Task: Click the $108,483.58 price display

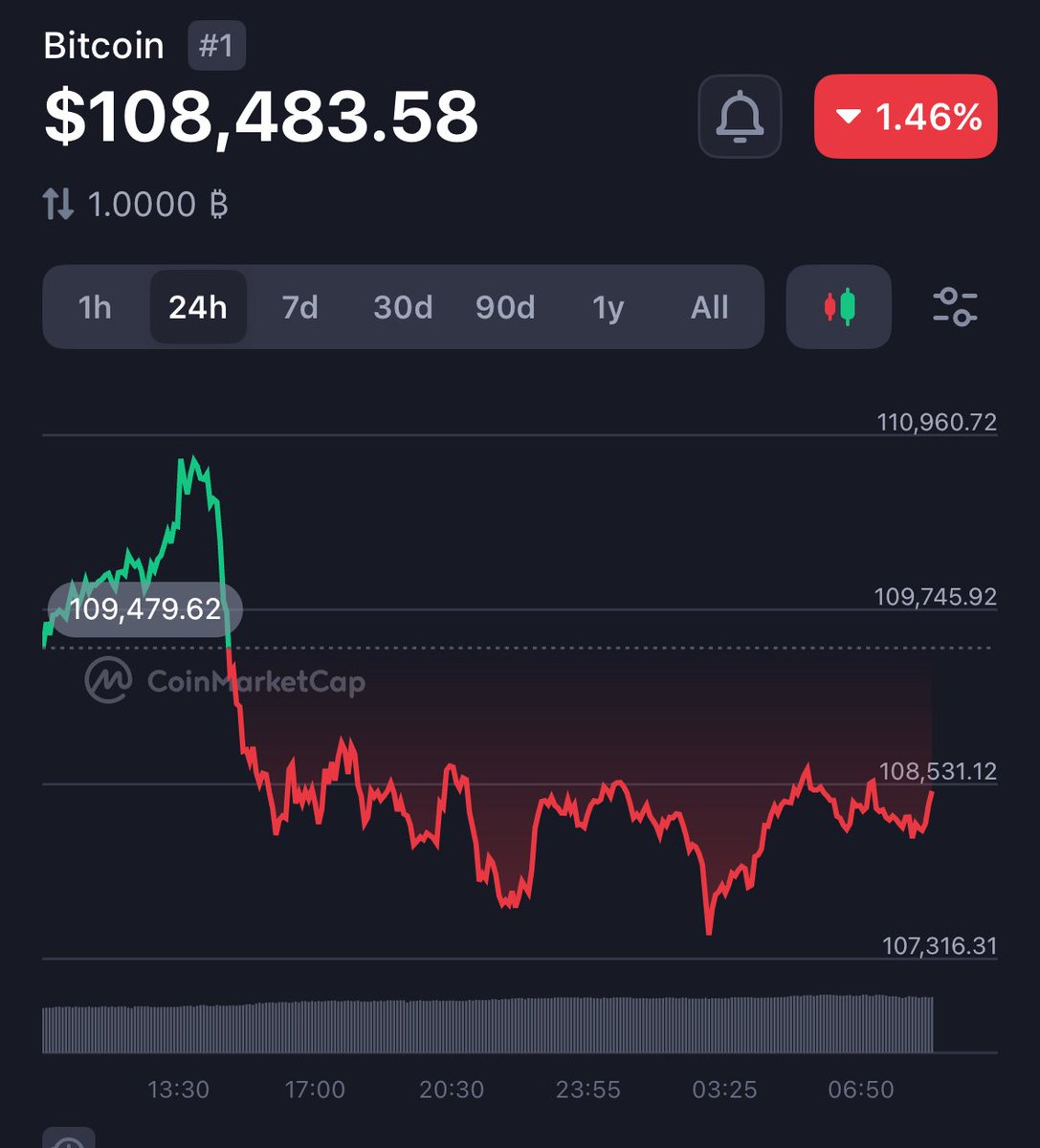Action: tap(261, 116)
